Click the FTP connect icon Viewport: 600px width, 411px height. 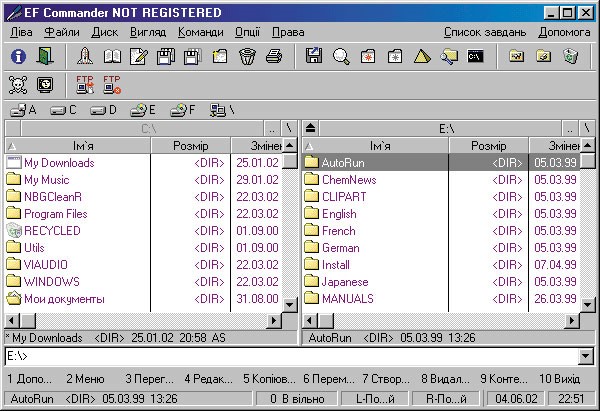coord(85,85)
